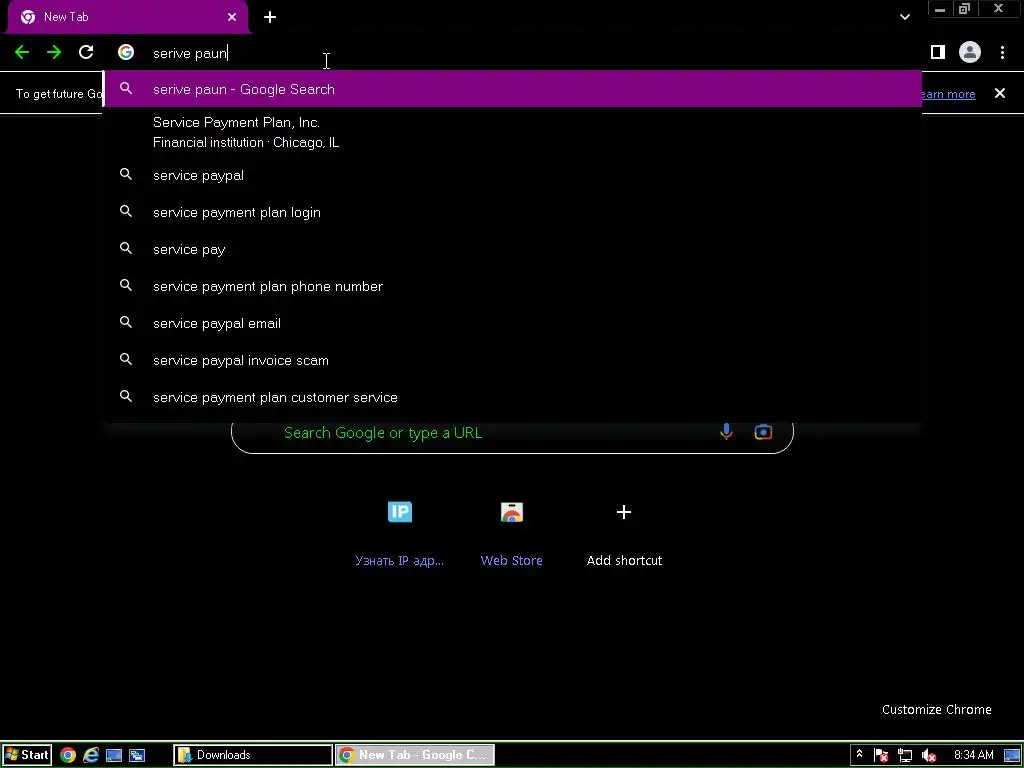Select 'serive paun - Google Search' suggestion
Screen dimensions: 1024x768
pyautogui.click(x=513, y=89)
